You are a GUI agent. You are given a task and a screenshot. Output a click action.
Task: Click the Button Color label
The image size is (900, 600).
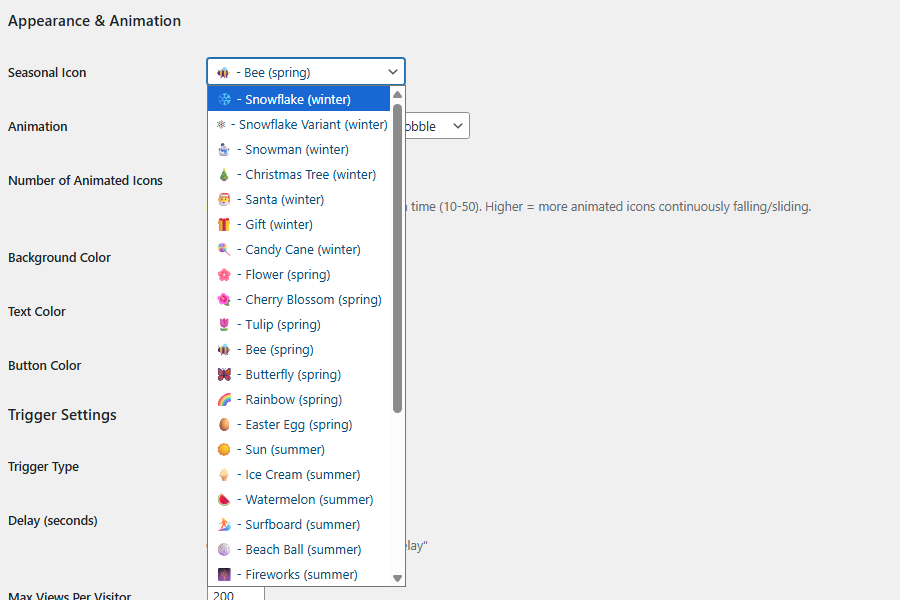45,366
